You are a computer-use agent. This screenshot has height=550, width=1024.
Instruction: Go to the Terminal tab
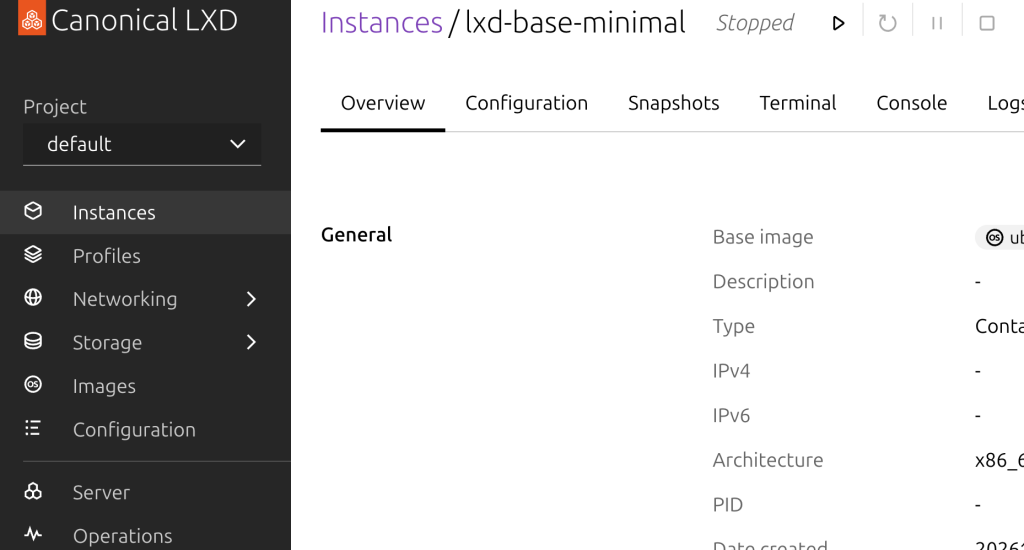[797, 103]
